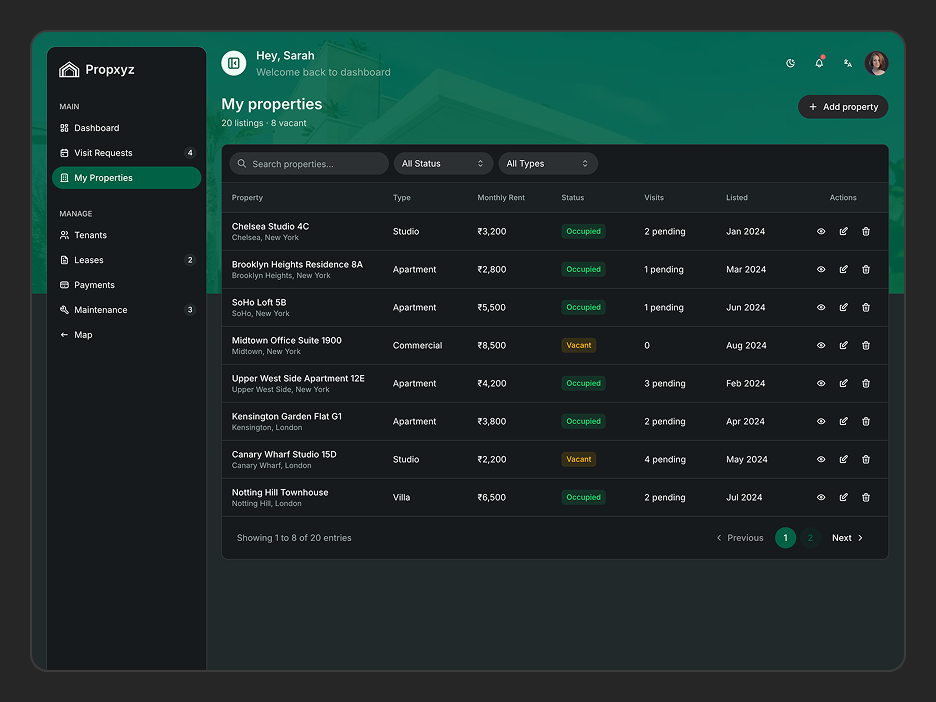
Task: Open Visit Requests in sidebar
Action: click(126, 153)
